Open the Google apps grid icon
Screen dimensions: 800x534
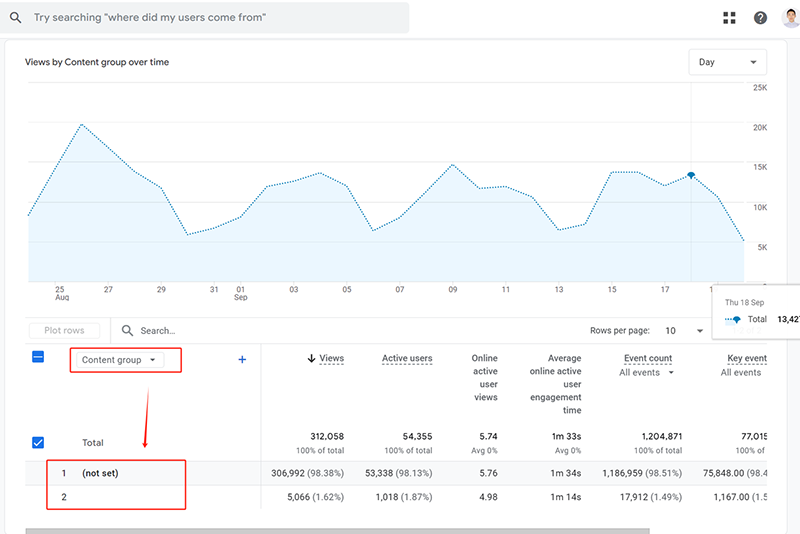pyautogui.click(x=729, y=18)
